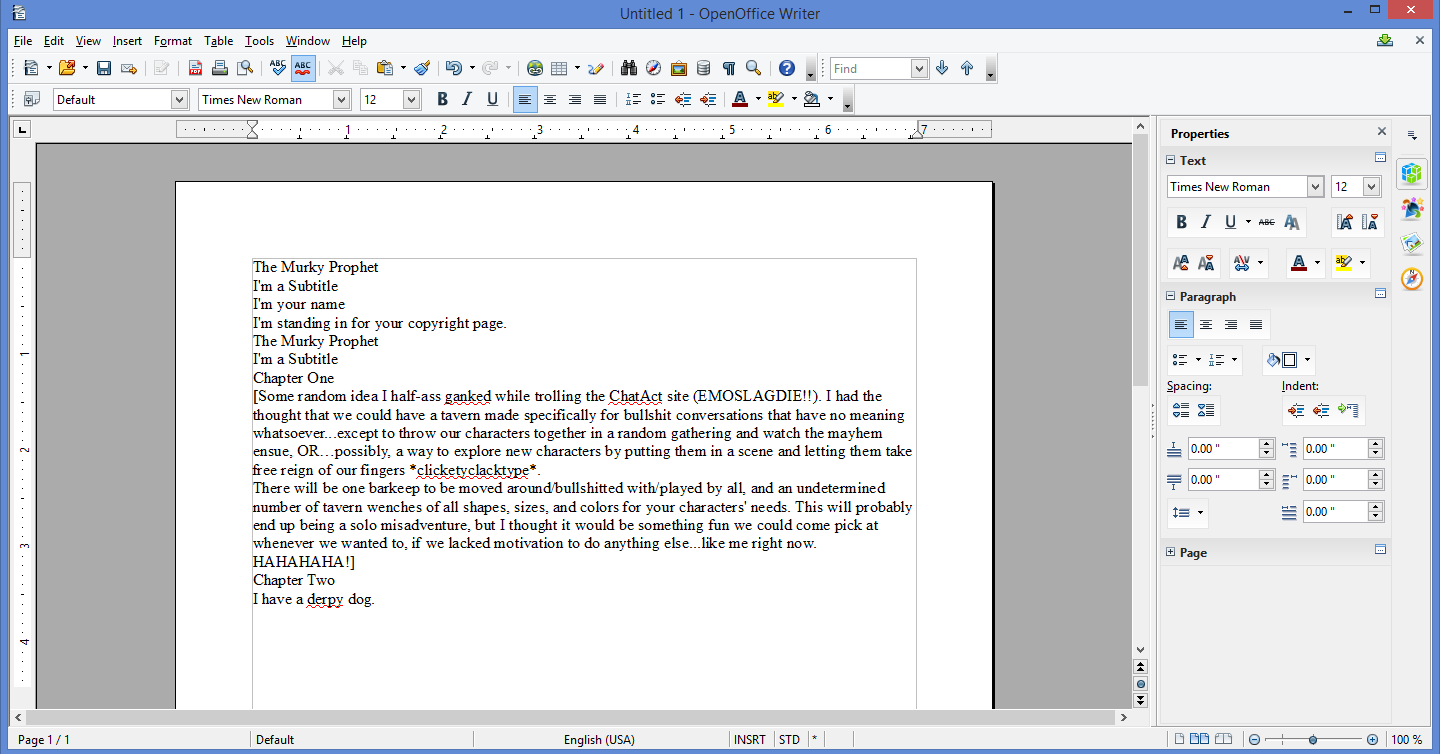Open the Tools menu
The width and height of the screenshot is (1440, 754).
pyautogui.click(x=259, y=41)
